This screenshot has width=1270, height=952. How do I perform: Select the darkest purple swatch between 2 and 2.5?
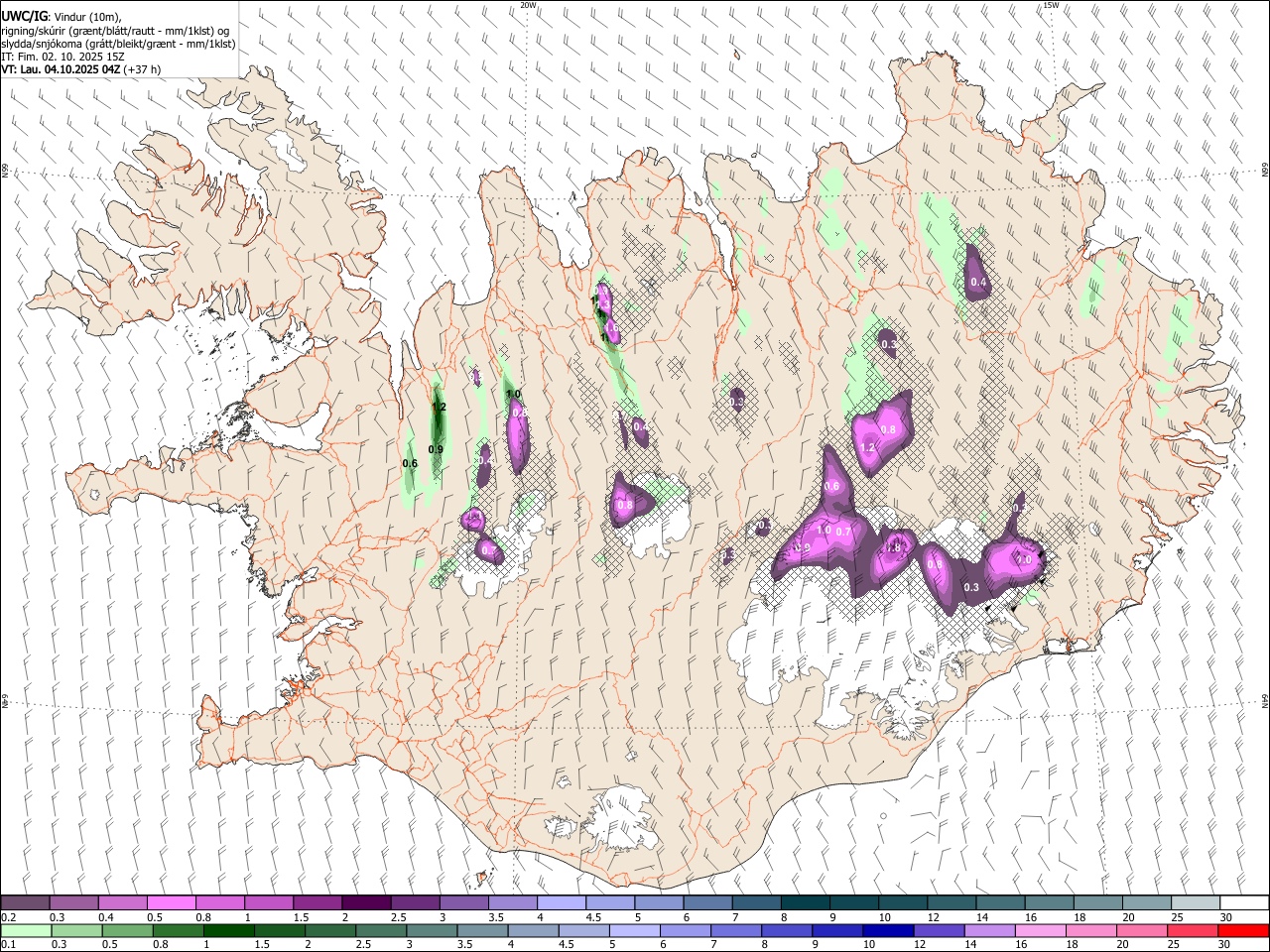click(366, 903)
